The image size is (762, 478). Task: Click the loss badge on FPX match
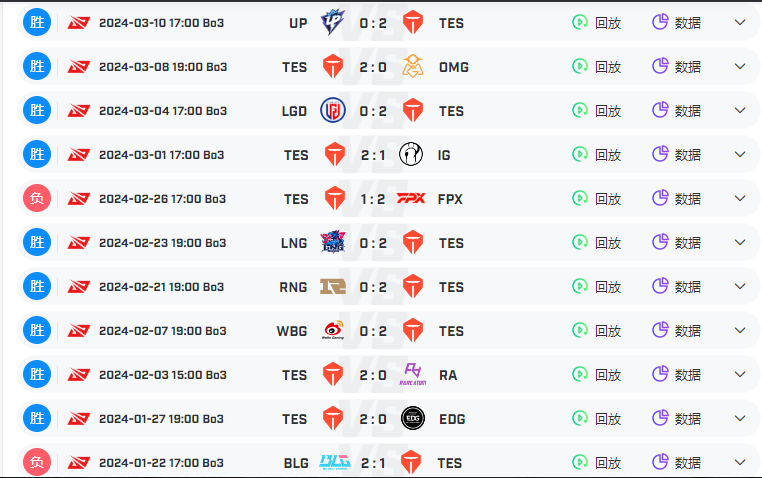pyautogui.click(x=37, y=198)
